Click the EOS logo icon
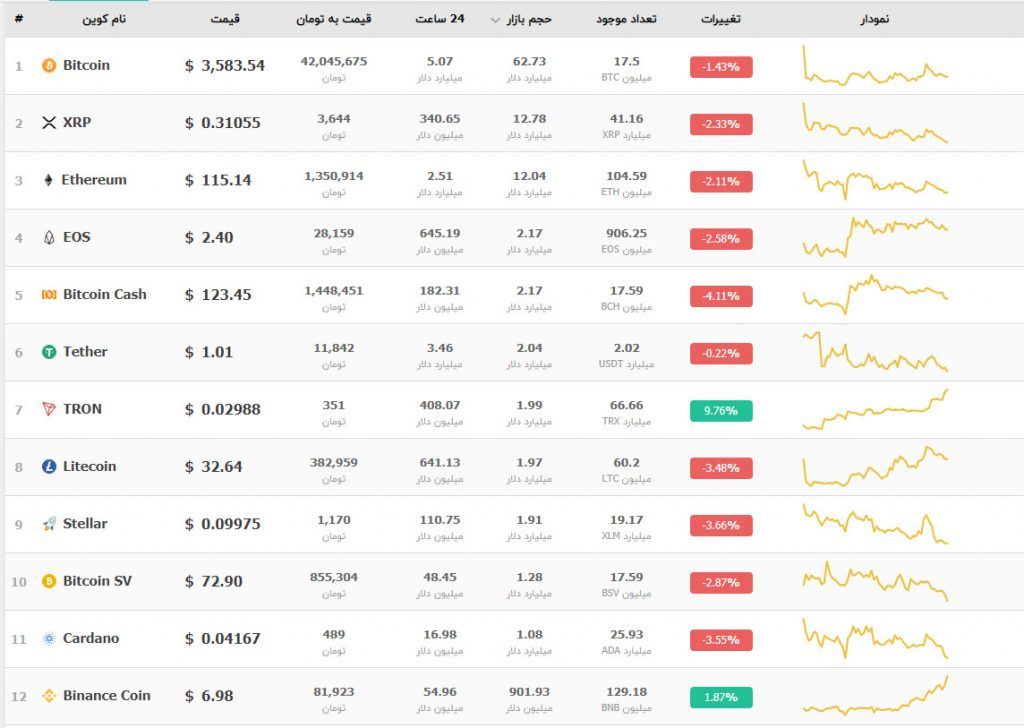 click(49, 238)
